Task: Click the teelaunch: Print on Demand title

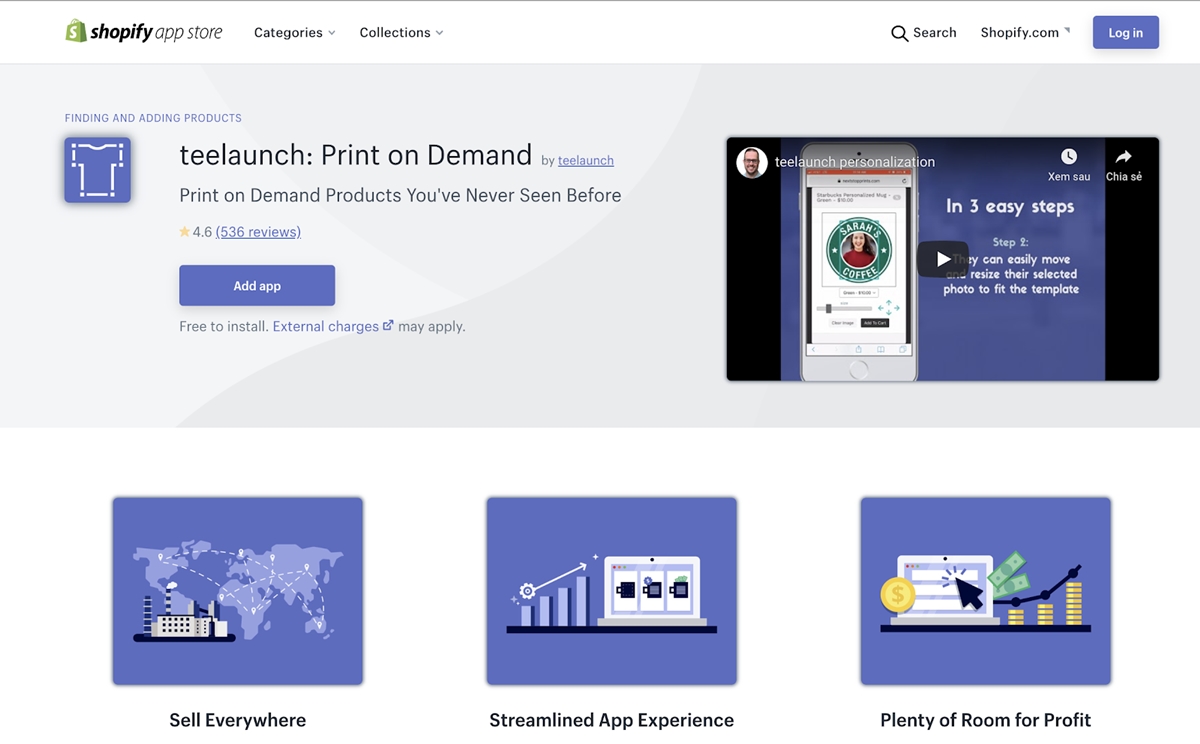Action: pyautogui.click(x=356, y=155)
